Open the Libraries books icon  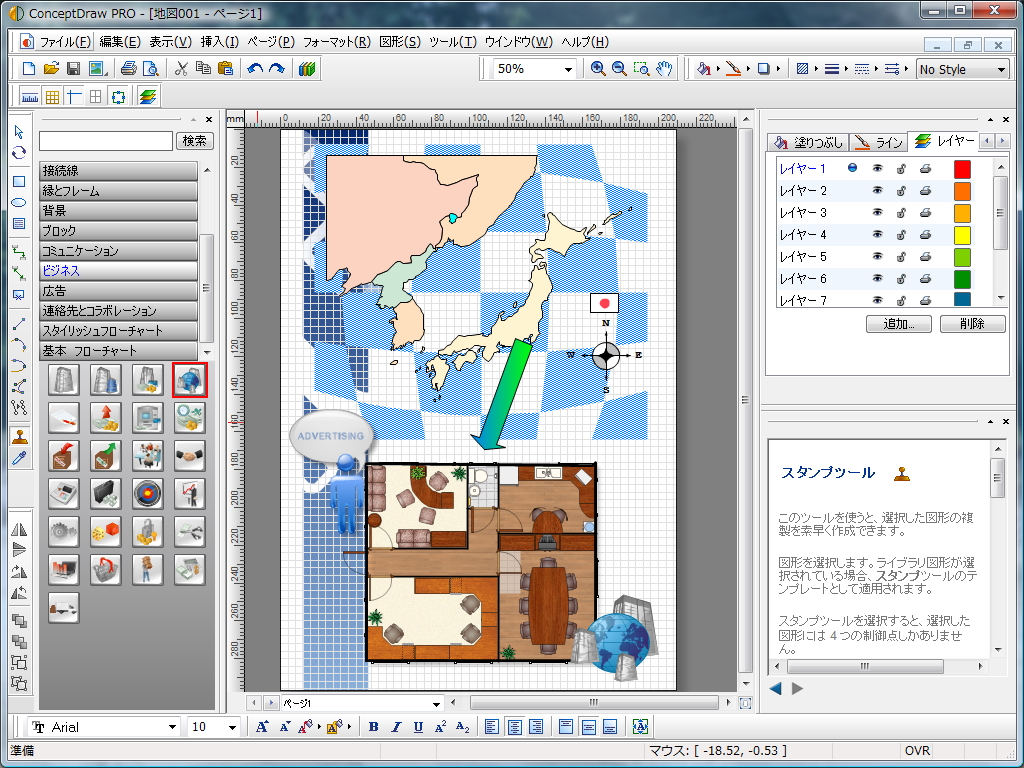307,69
